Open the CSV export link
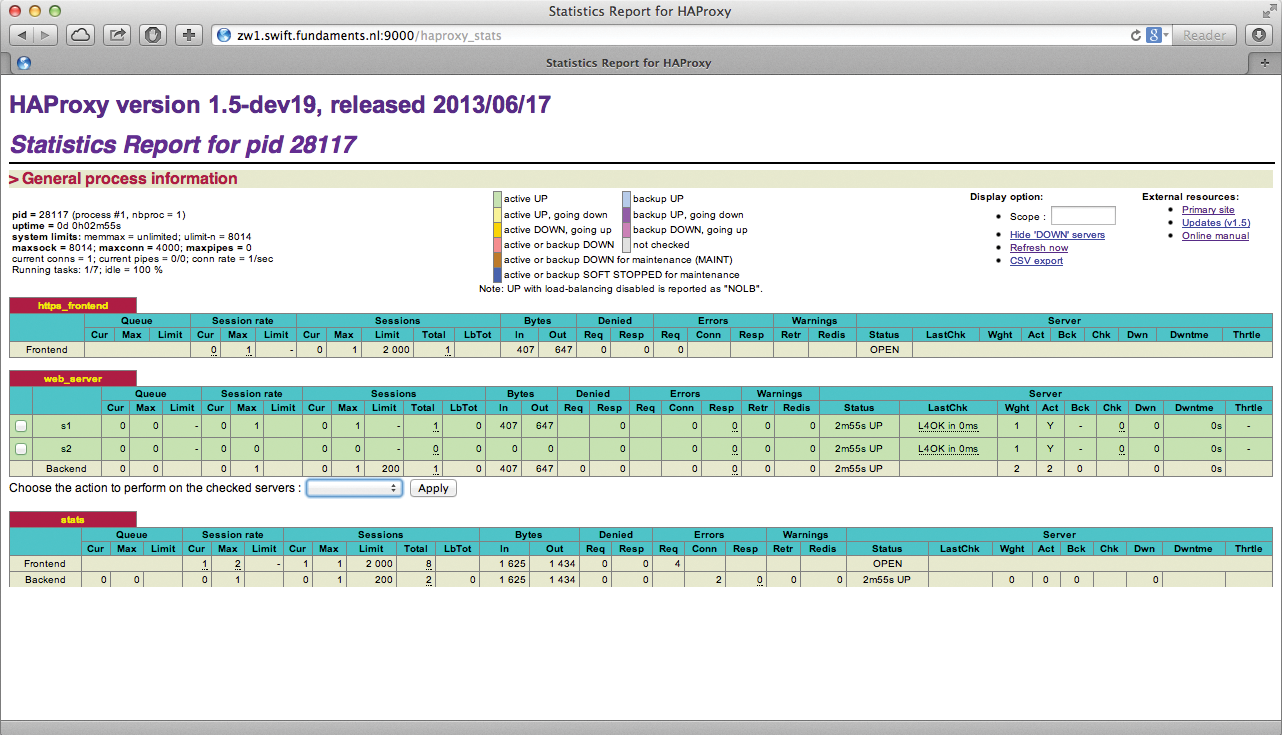Screen dimensions: 1282x735 click(x=1036, y=261)
